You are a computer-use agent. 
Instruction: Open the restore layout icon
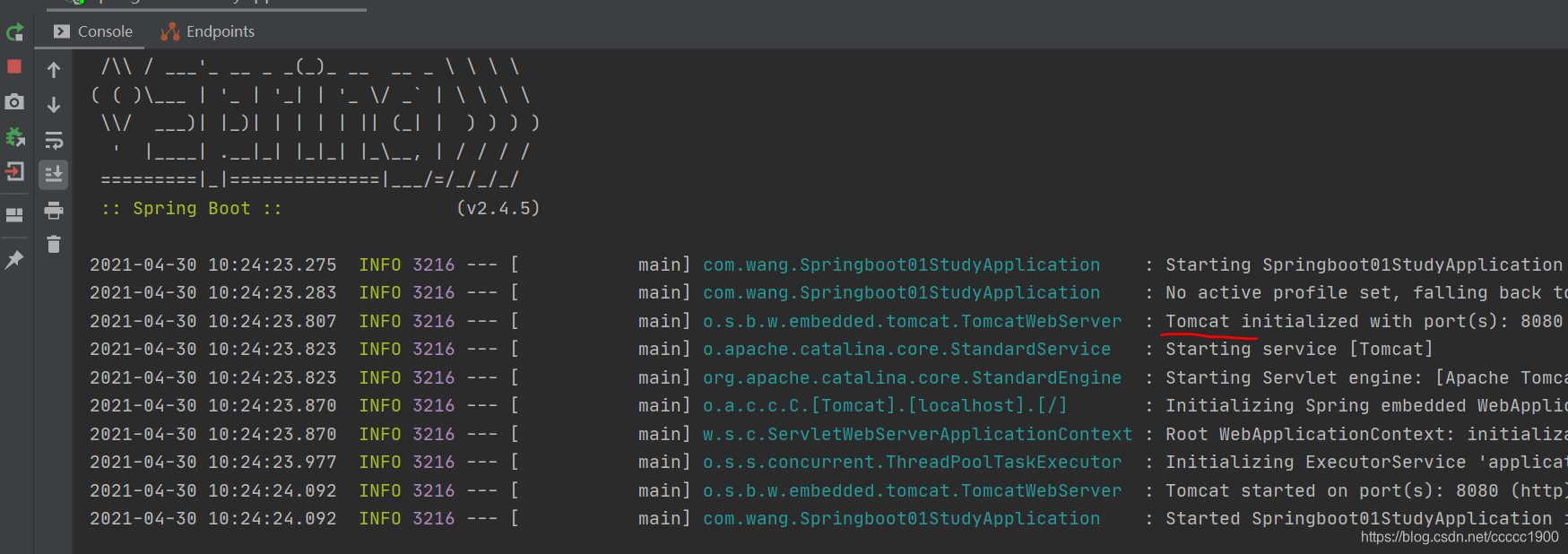click(14, 215)
